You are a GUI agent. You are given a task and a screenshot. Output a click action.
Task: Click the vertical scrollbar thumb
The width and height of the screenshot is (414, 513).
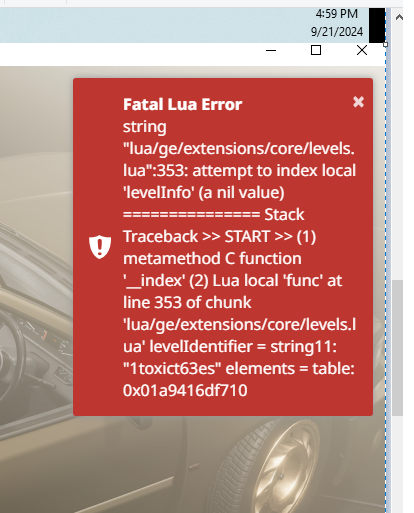(x=397, y=348)
